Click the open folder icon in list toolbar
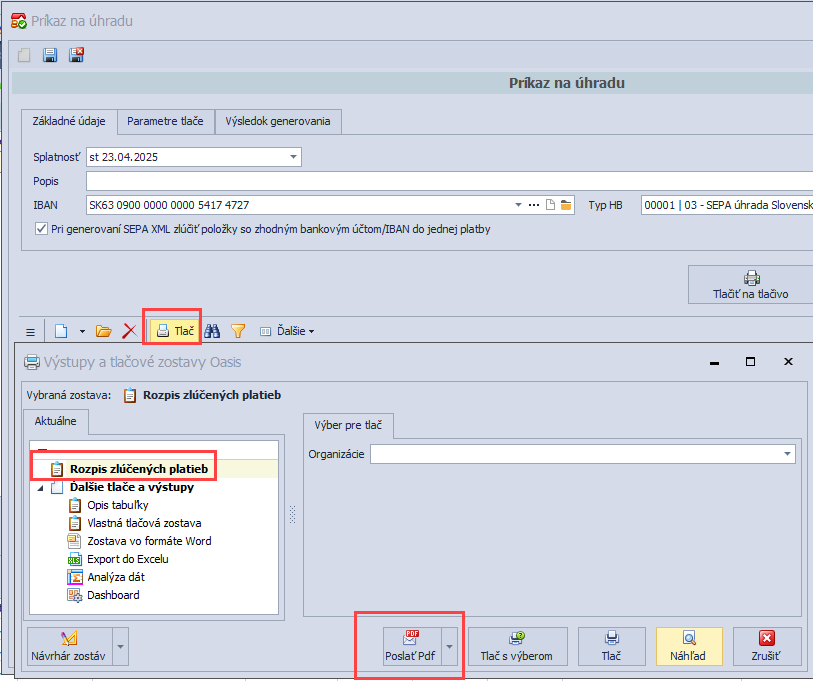Screen dimensions: 813x681 [x=103, y=330]
